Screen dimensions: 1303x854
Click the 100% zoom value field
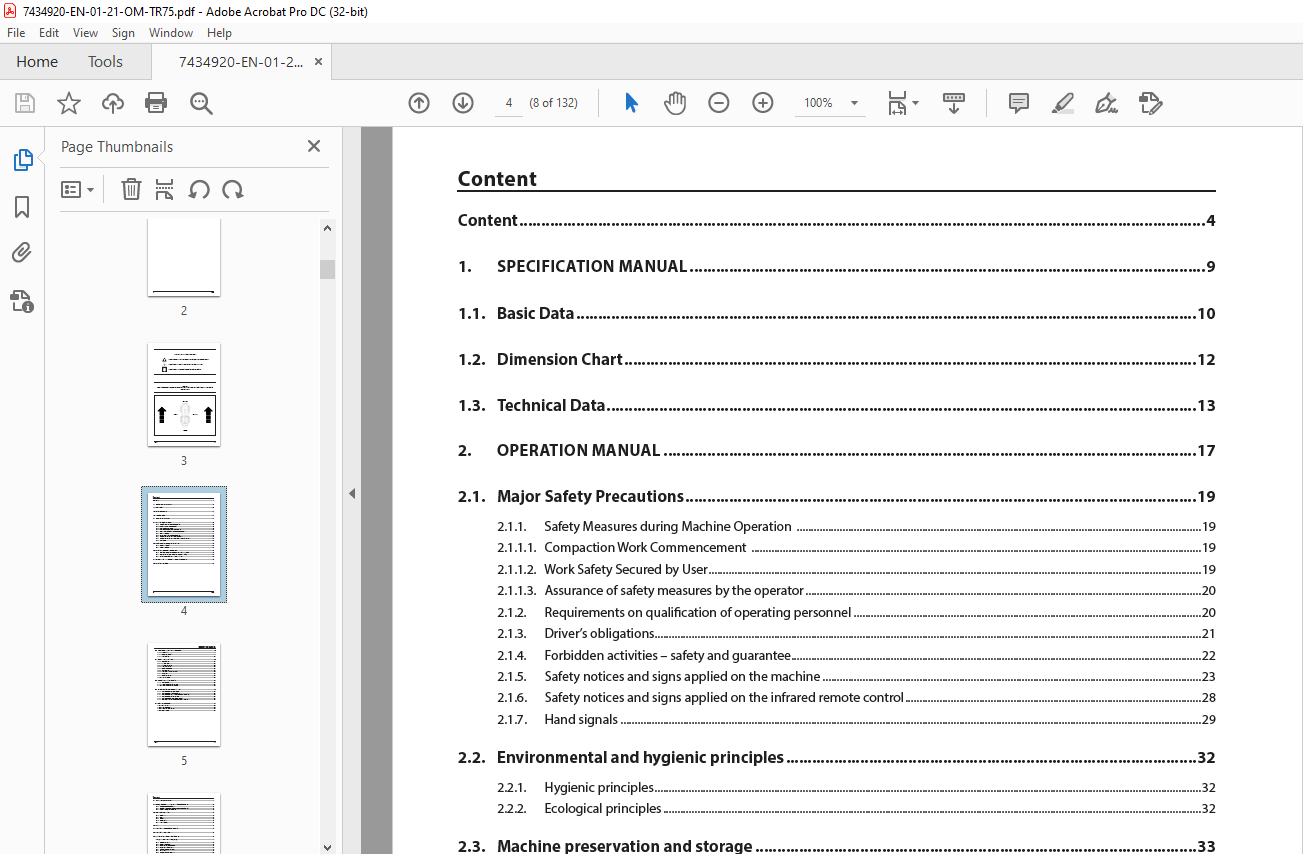(x=819, y=103)
